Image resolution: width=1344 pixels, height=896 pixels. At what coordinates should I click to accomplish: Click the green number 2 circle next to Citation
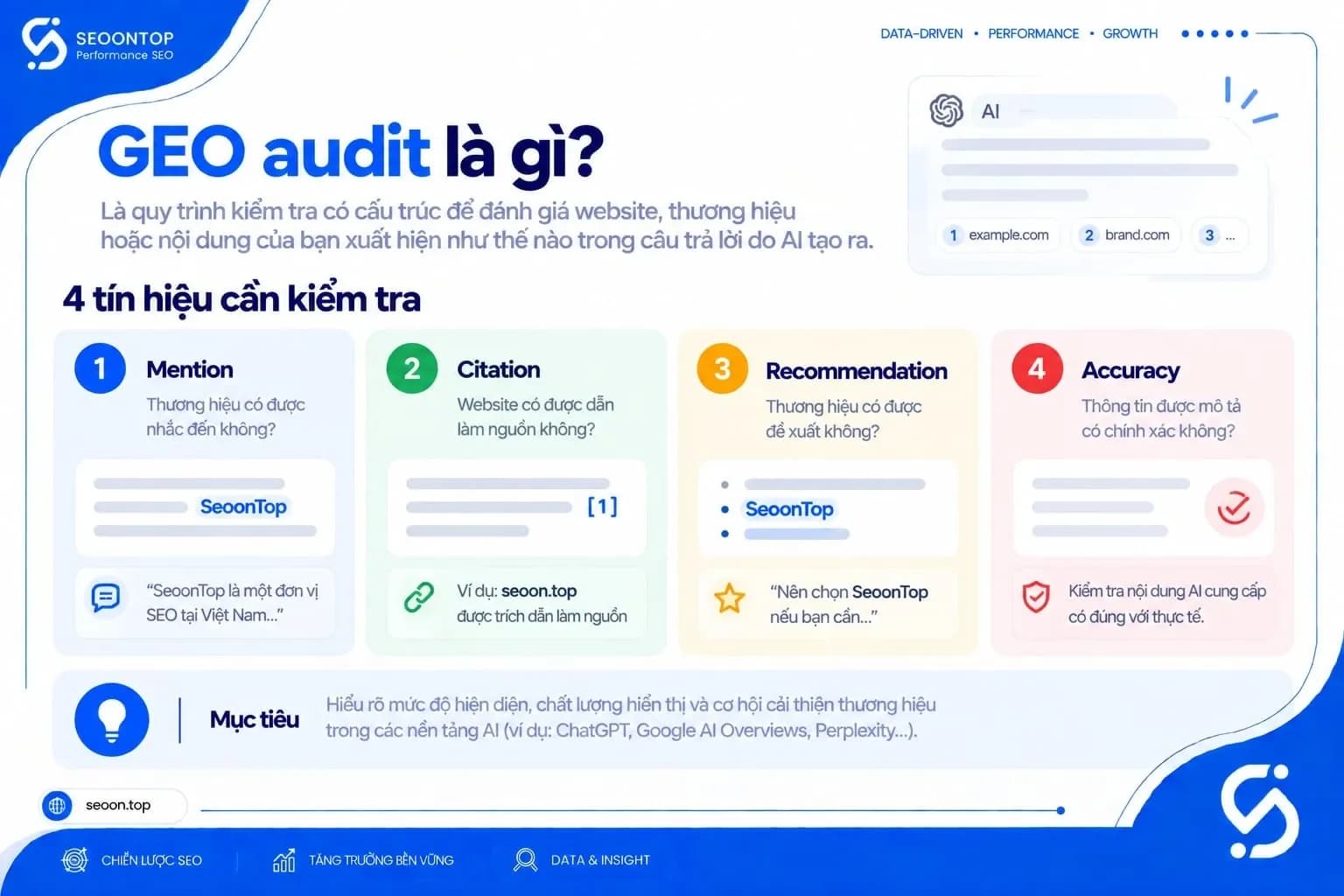point(411,368)
